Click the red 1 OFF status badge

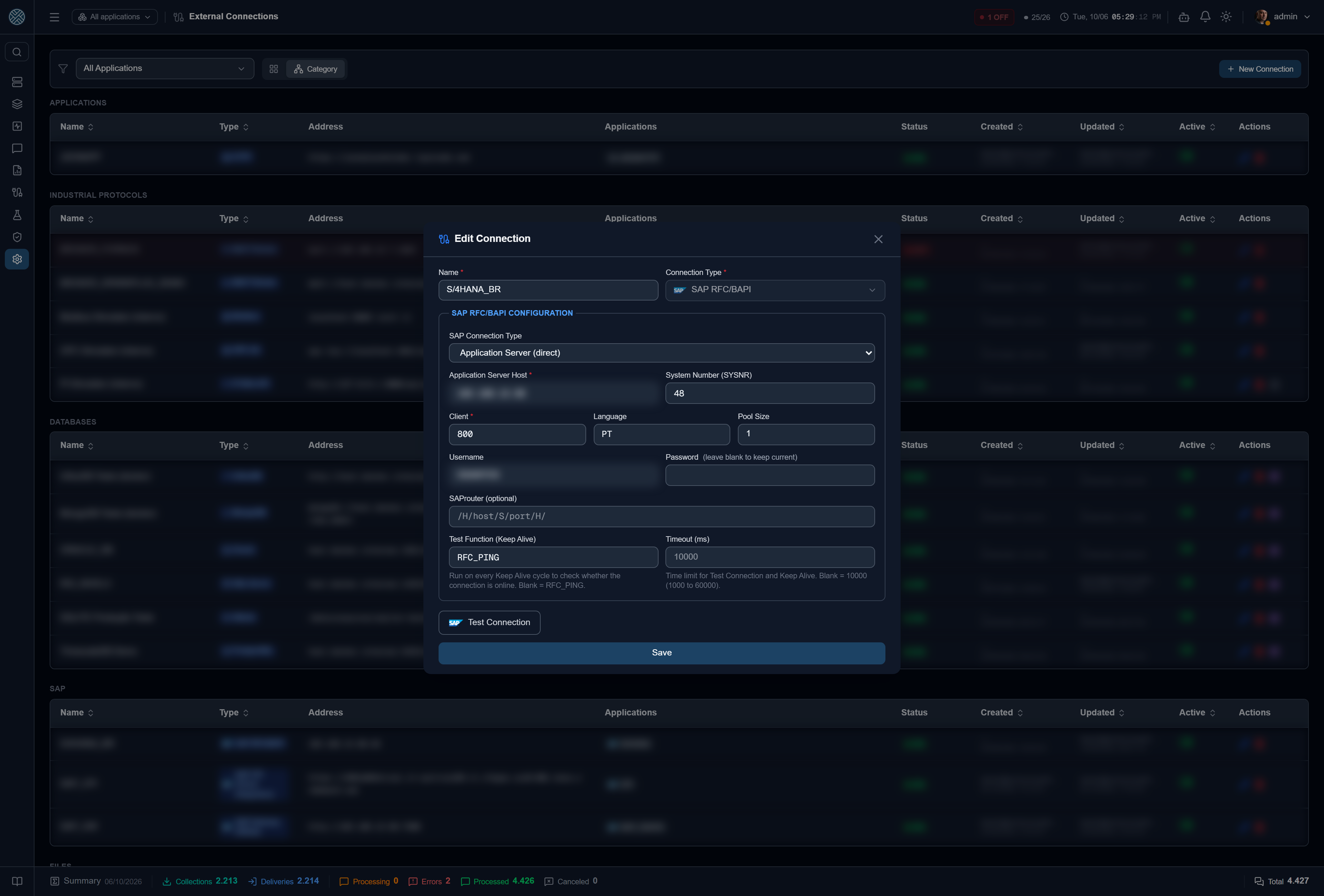(994, 17)
